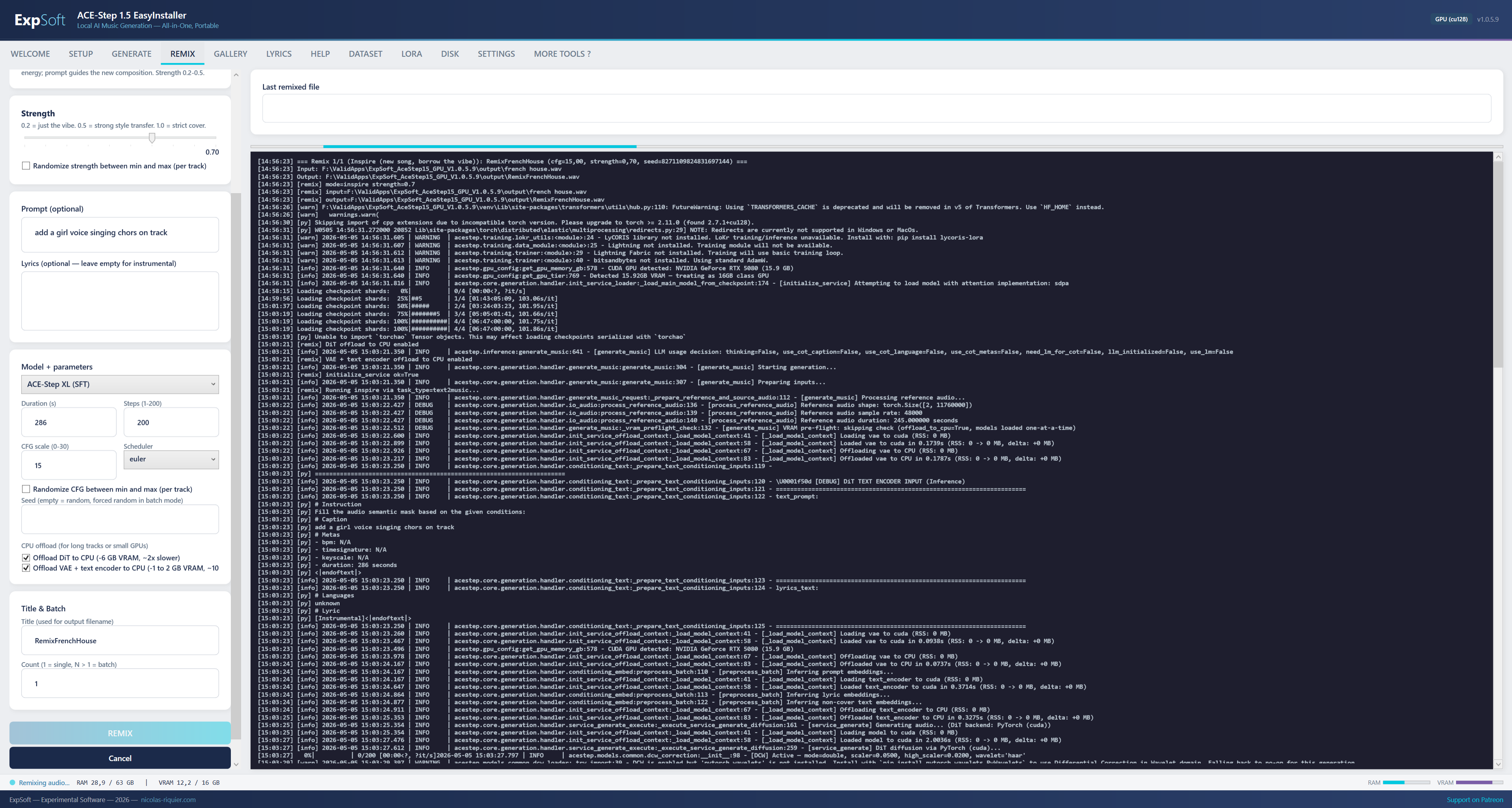The height and width of the screenshot is (808, 1512).
Task: Click the Last remixed file box
Action: point(876,108)
